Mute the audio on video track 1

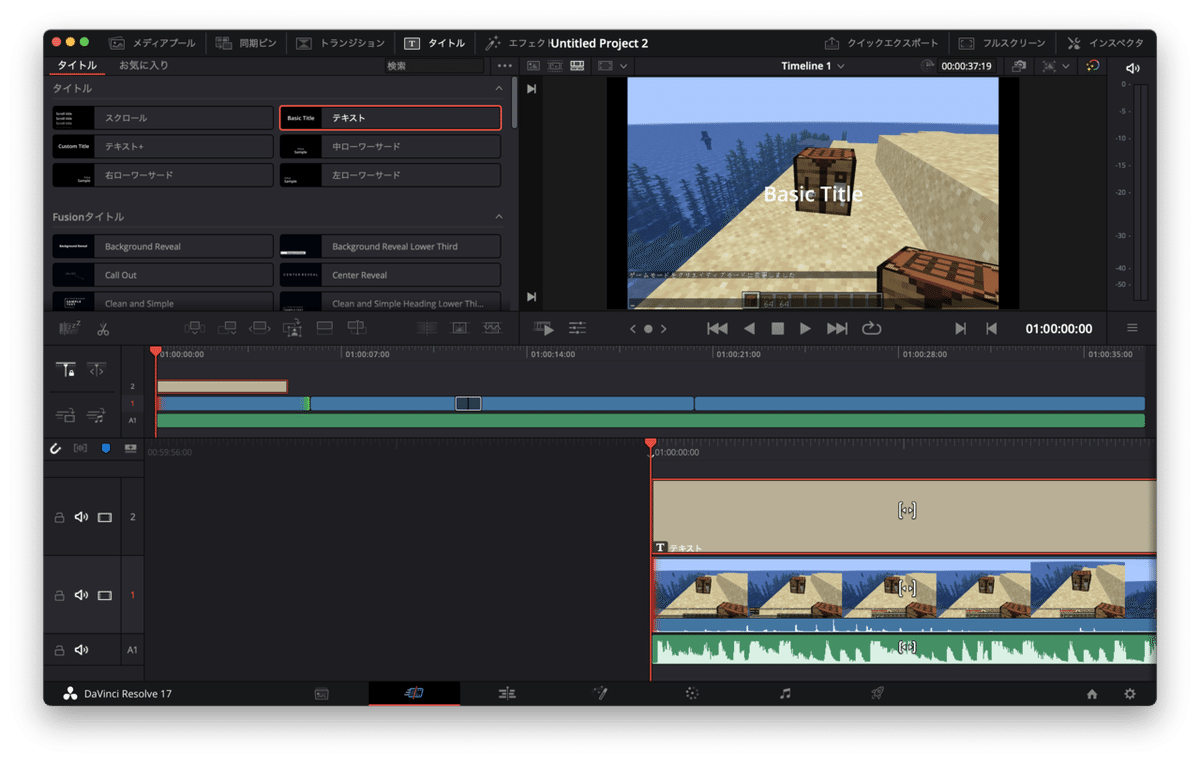click(x=81, y=595)
